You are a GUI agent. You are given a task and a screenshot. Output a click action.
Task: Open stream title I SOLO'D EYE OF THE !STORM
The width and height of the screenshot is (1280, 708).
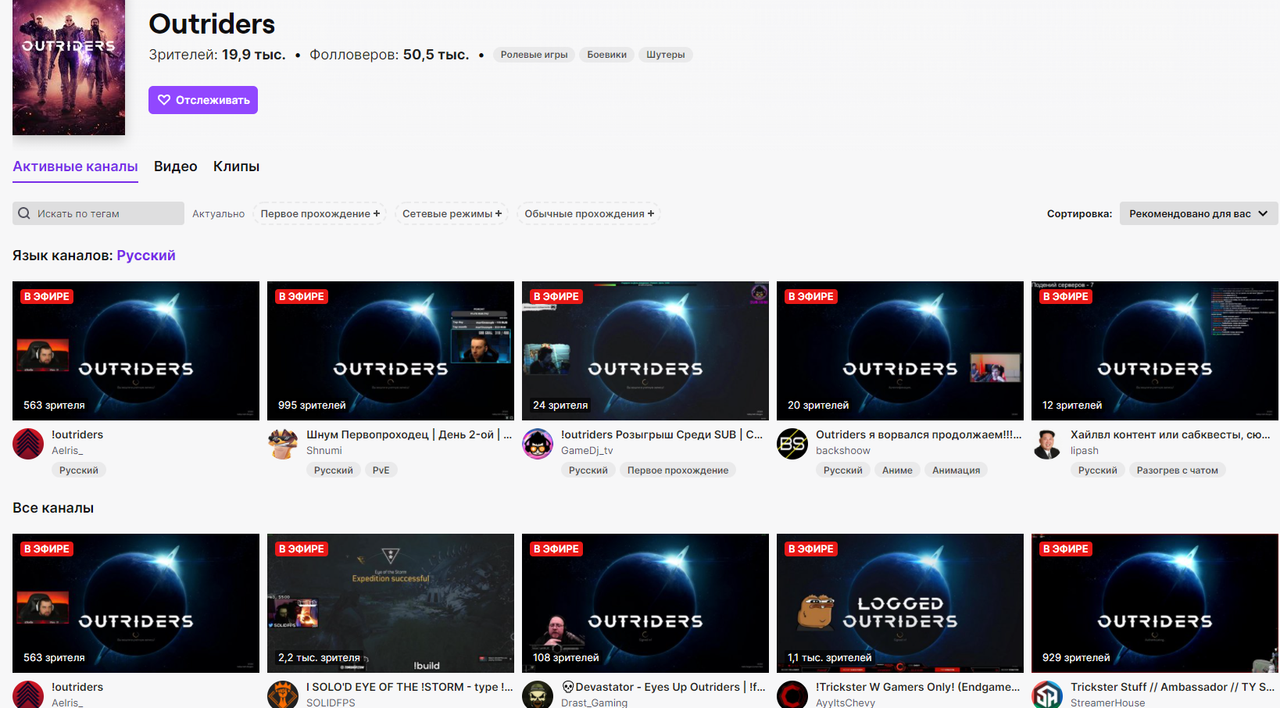click(x=409, y=687)
